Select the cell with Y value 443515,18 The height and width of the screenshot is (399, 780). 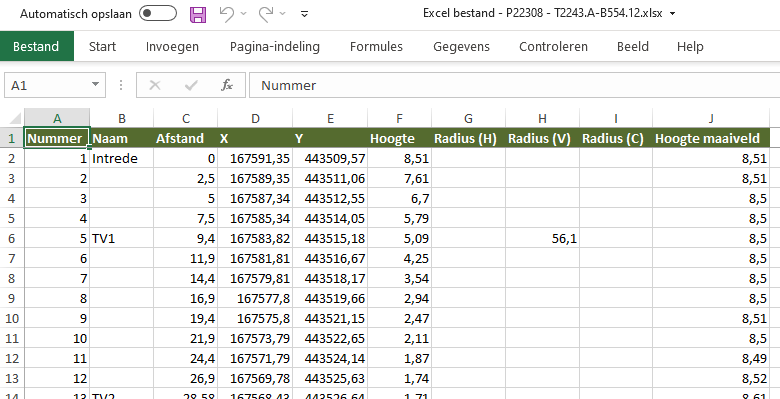[330, 238]
